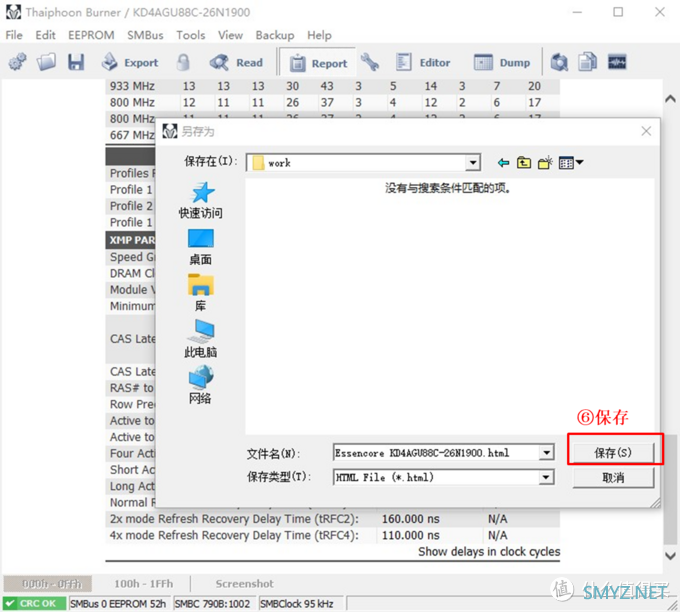Click the copy documents toolbar icon

pyautogui.click(x=588, y=62)
